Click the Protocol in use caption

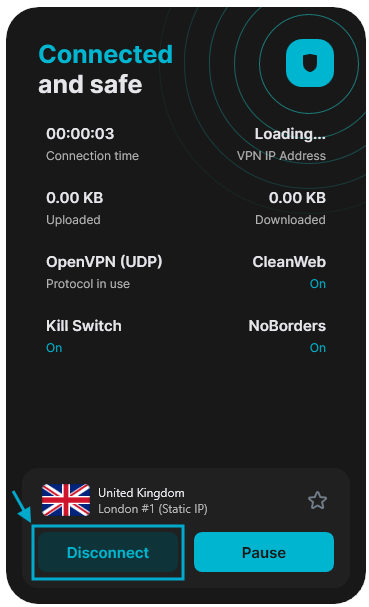point(88,284)
